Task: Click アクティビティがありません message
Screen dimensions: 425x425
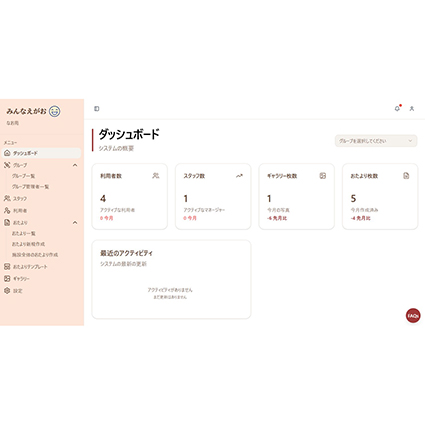Action: coord(170,290)
